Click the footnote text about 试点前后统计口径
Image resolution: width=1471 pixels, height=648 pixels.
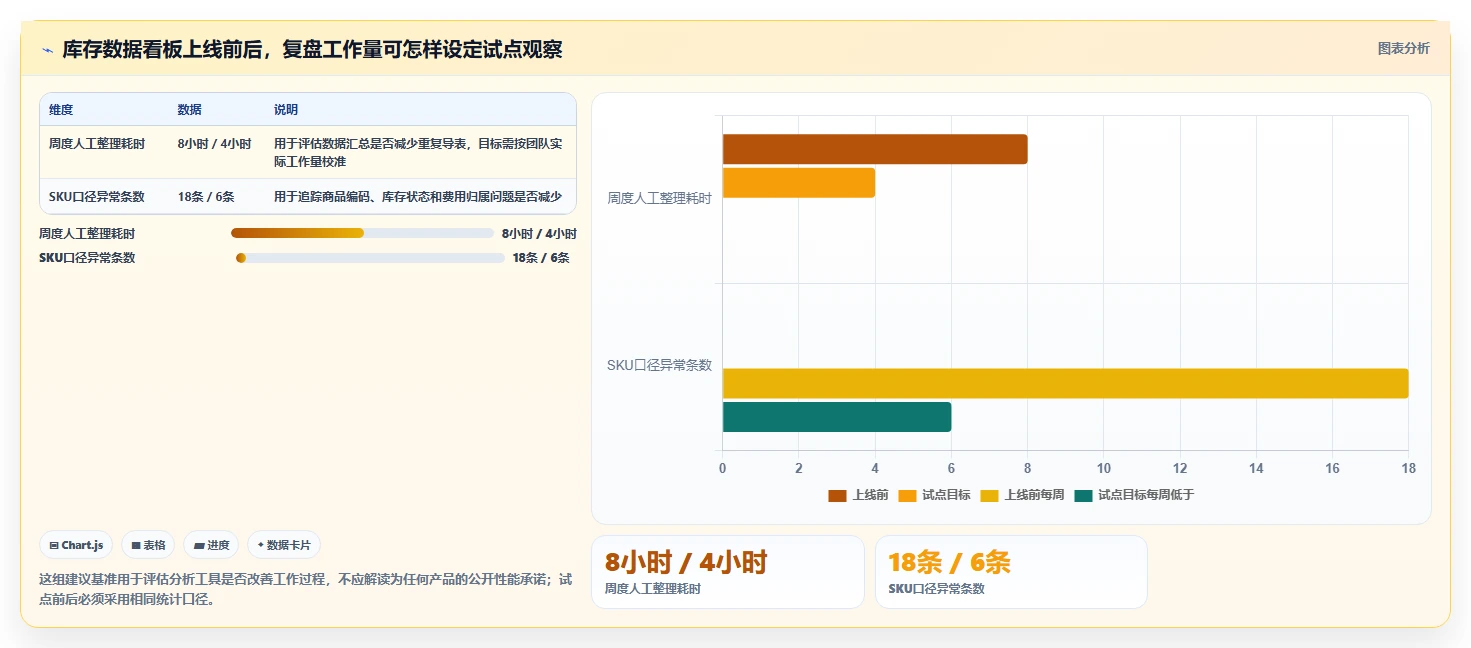click(x=305, y=590)
